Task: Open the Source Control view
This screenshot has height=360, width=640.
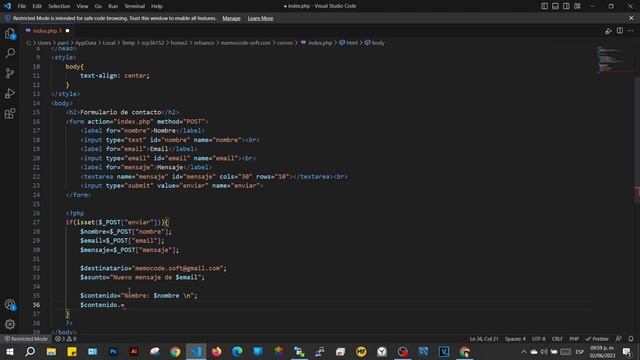Action: pyautogui.click(x=10, y=73)
